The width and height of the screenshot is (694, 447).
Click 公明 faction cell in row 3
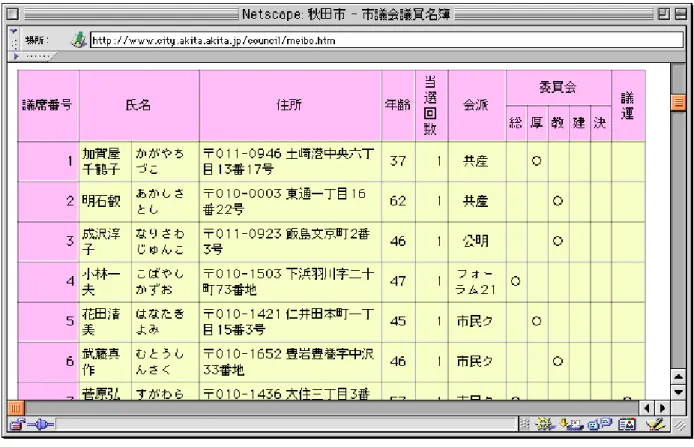(476, 242)
